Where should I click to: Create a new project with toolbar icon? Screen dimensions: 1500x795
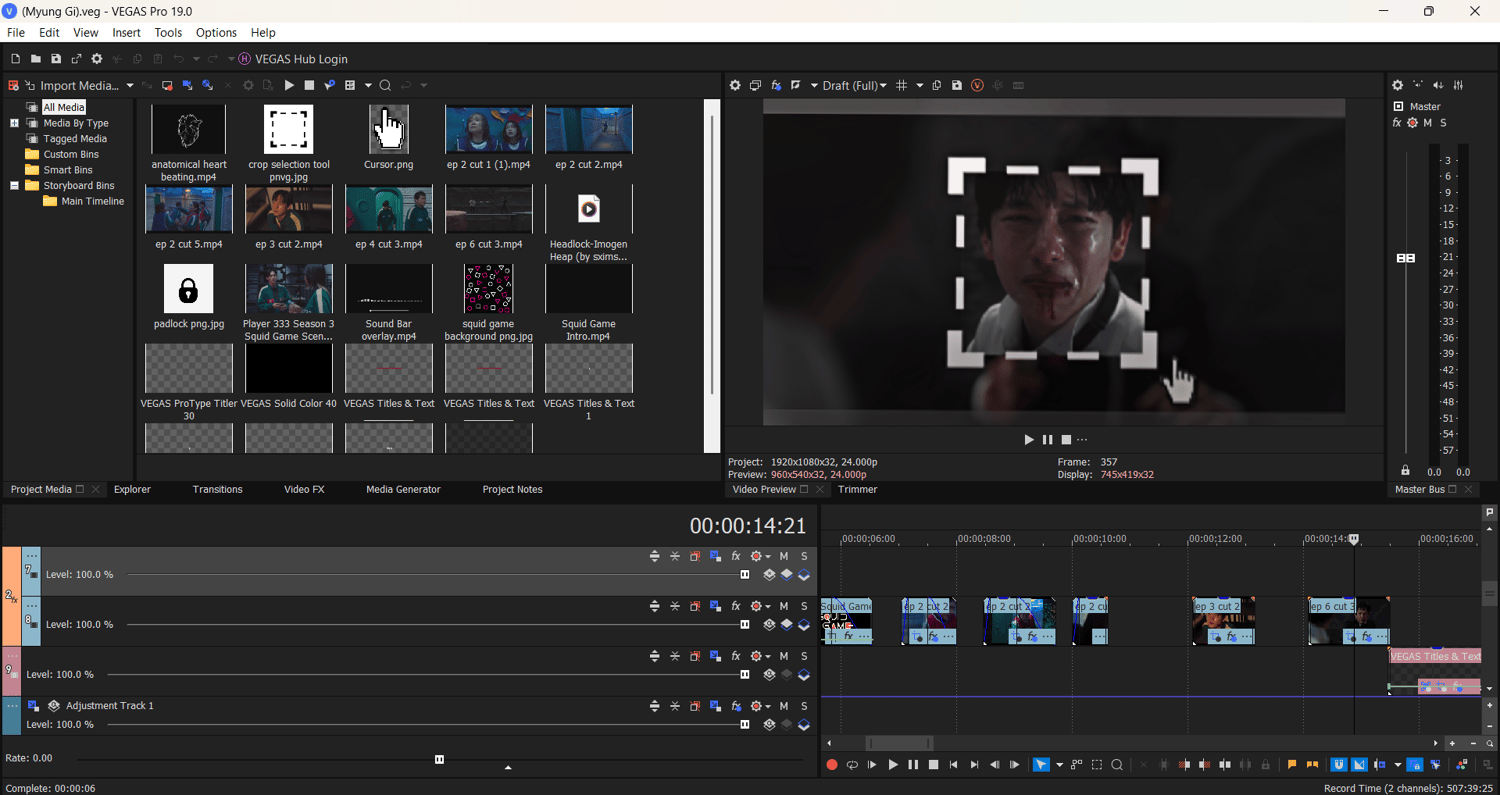[x=15, y=59]
